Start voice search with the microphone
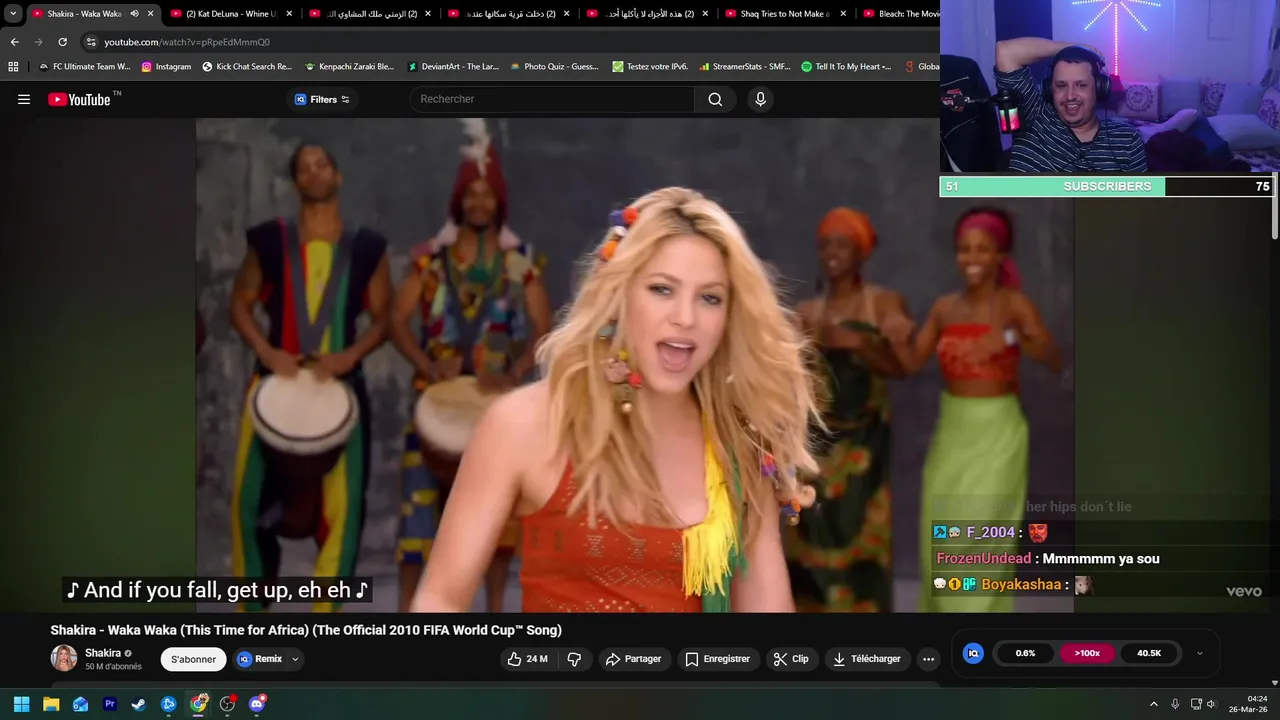 [760, 99]
